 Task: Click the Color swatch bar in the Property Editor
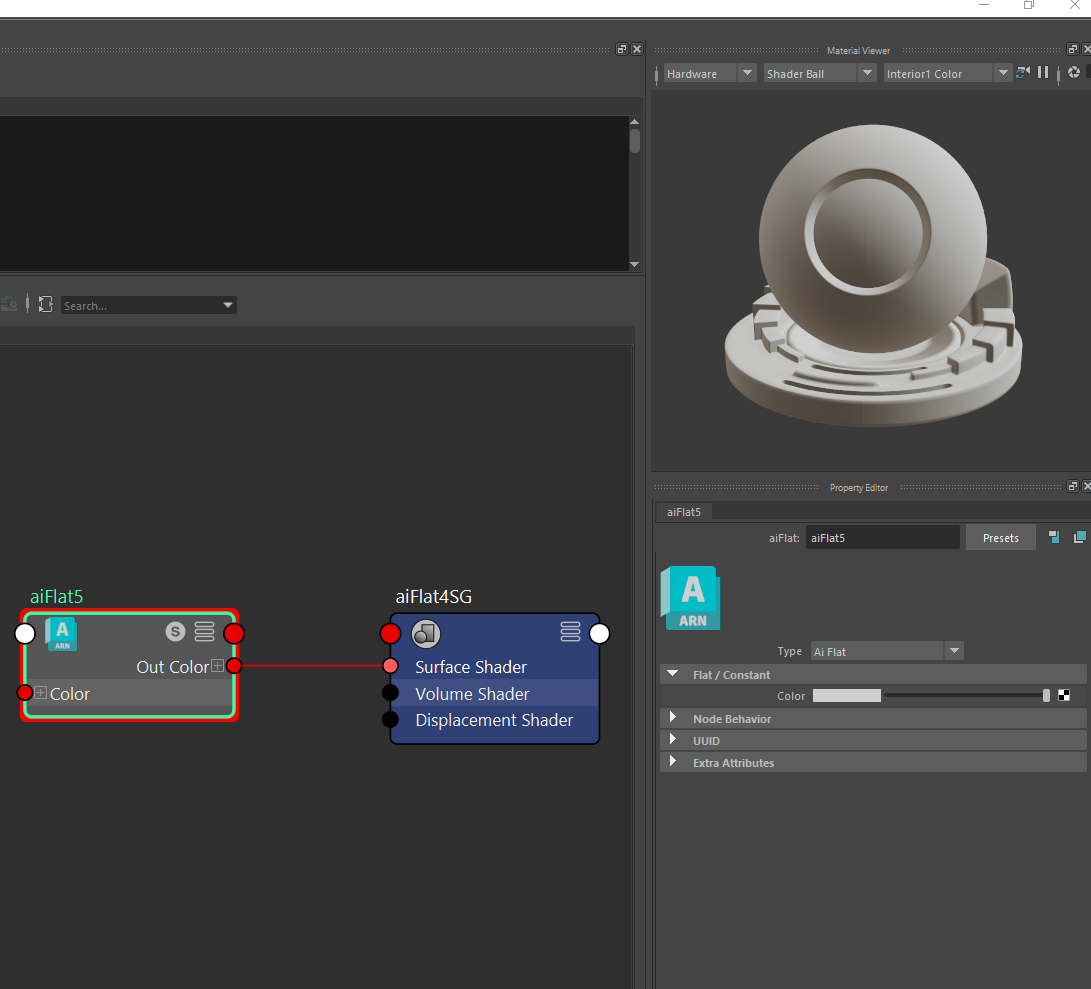point(845,694)
